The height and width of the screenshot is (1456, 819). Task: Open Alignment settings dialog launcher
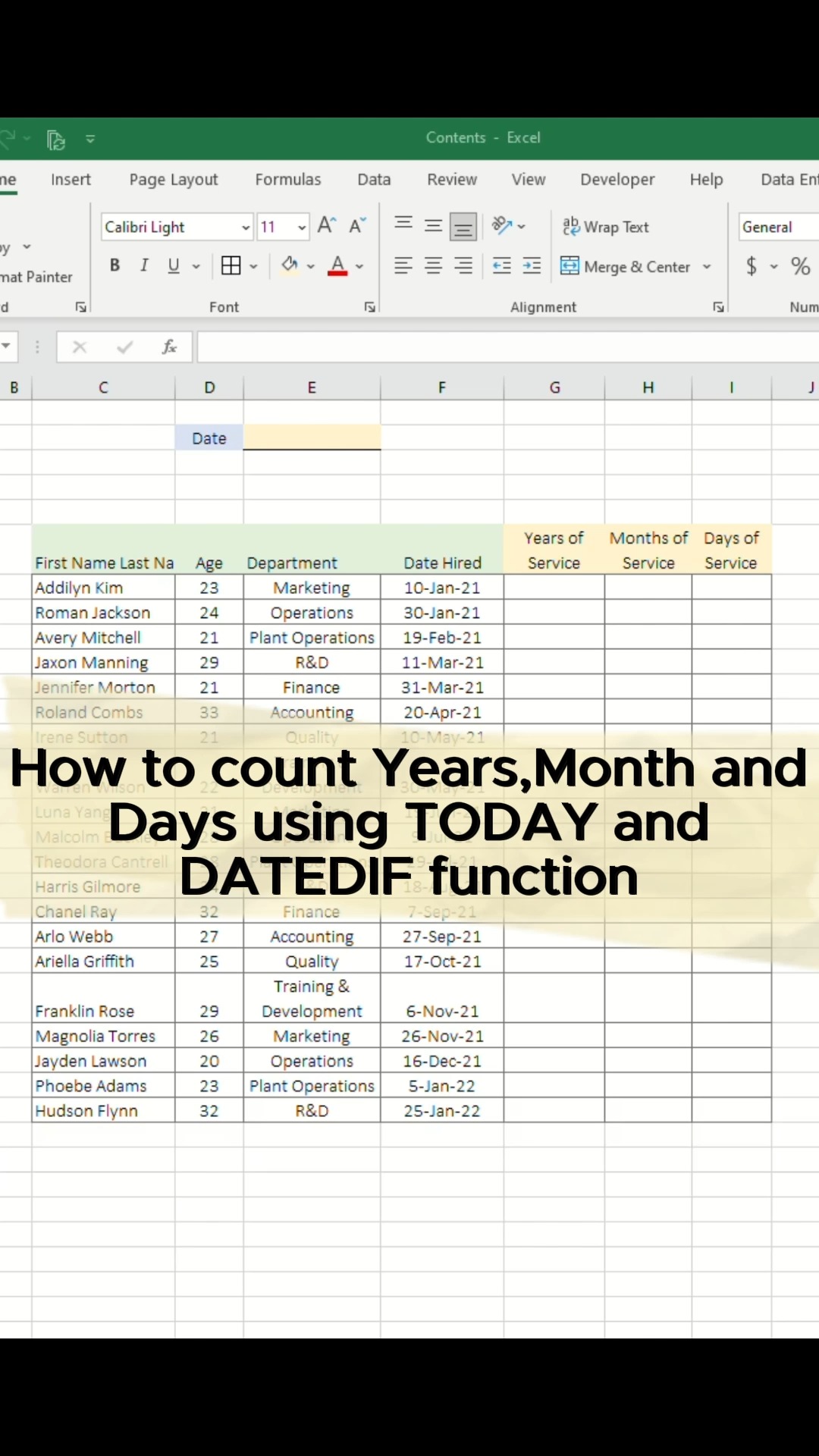pos(718,307)
